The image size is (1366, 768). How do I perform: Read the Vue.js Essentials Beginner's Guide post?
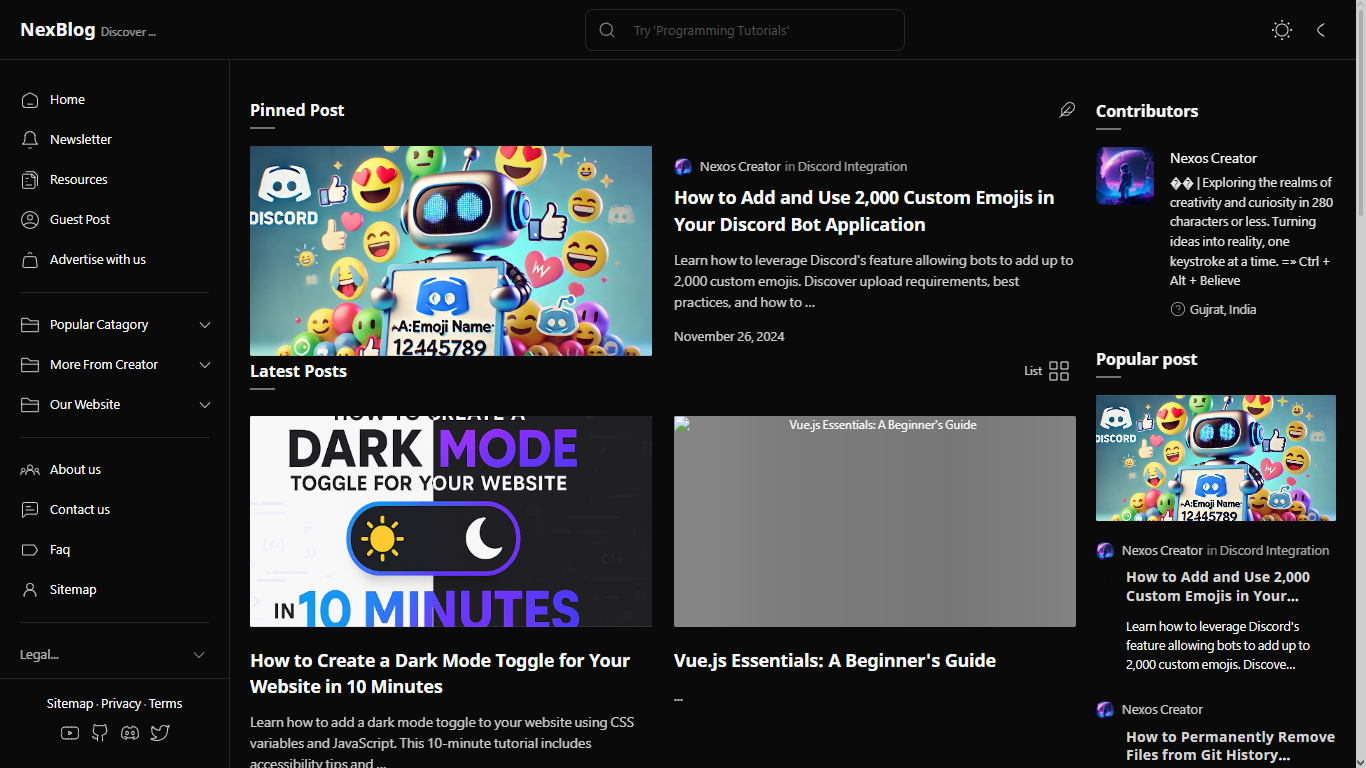[x=834, y=660]
